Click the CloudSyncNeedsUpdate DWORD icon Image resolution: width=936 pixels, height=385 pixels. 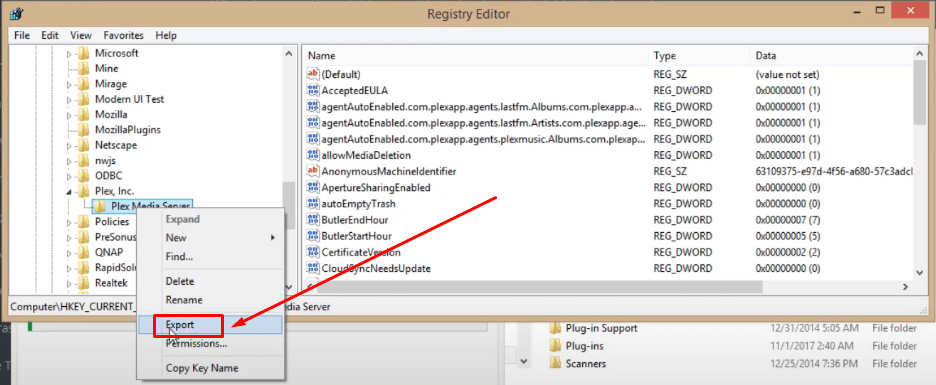click(313, 268)
